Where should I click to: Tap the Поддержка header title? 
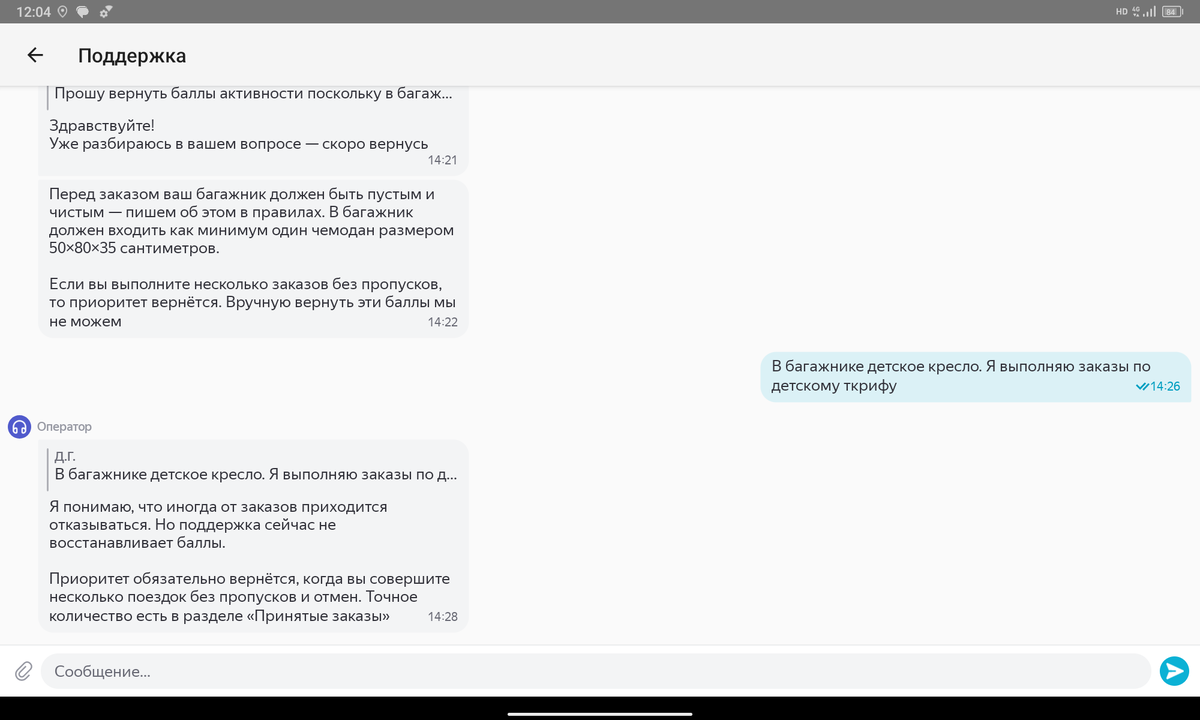tap(132, 56)
